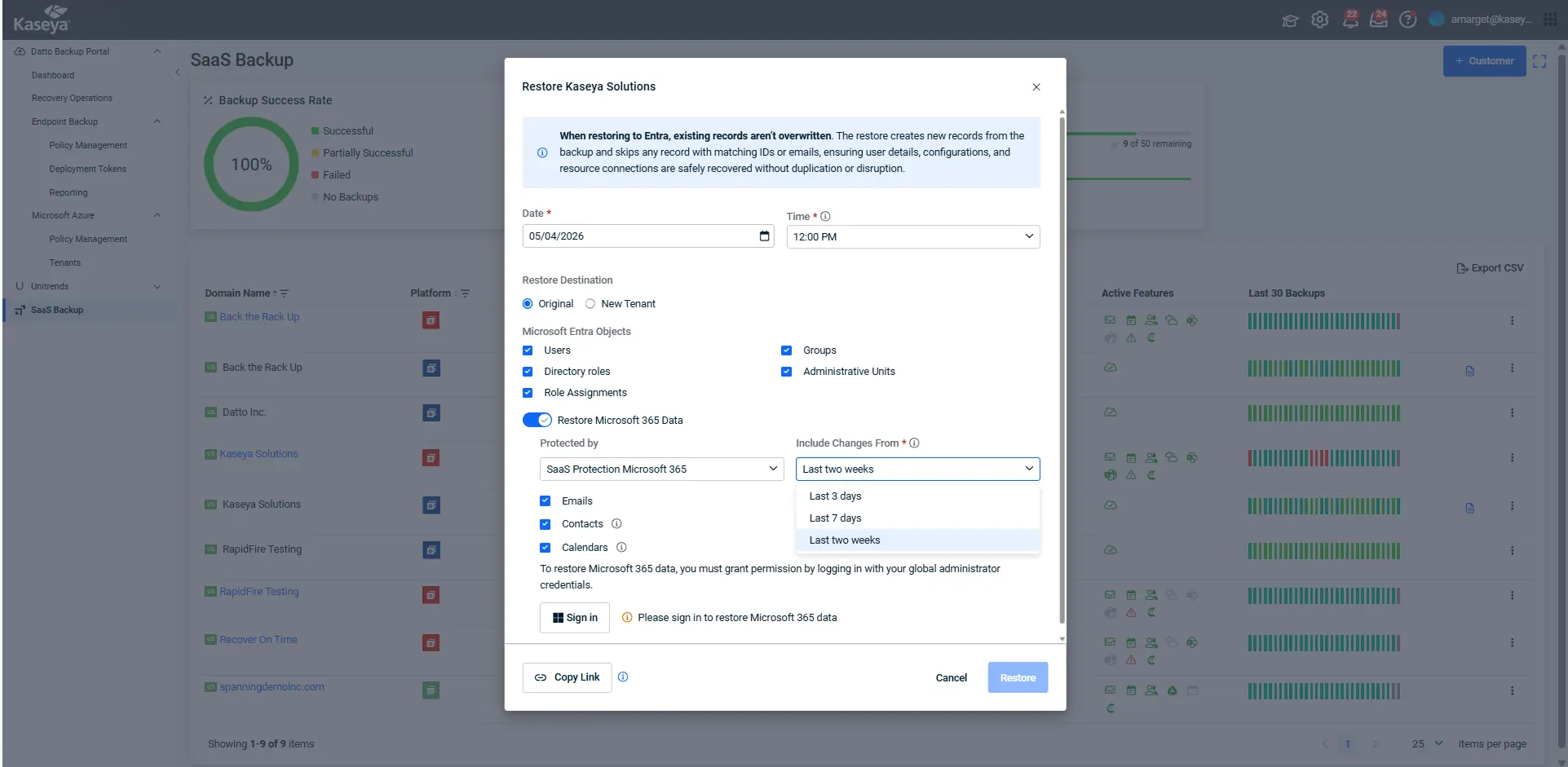1568x767 pixels.
Task: Click the add Customer button
Action: coord(1485,61)
